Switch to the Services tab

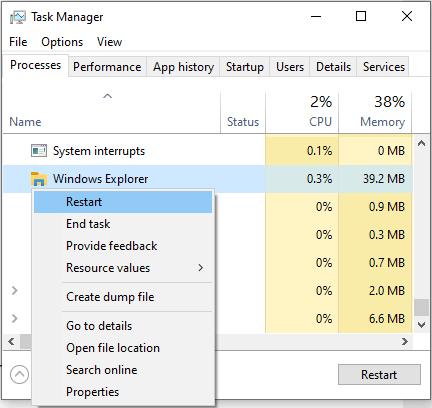[x=384, y=67]
